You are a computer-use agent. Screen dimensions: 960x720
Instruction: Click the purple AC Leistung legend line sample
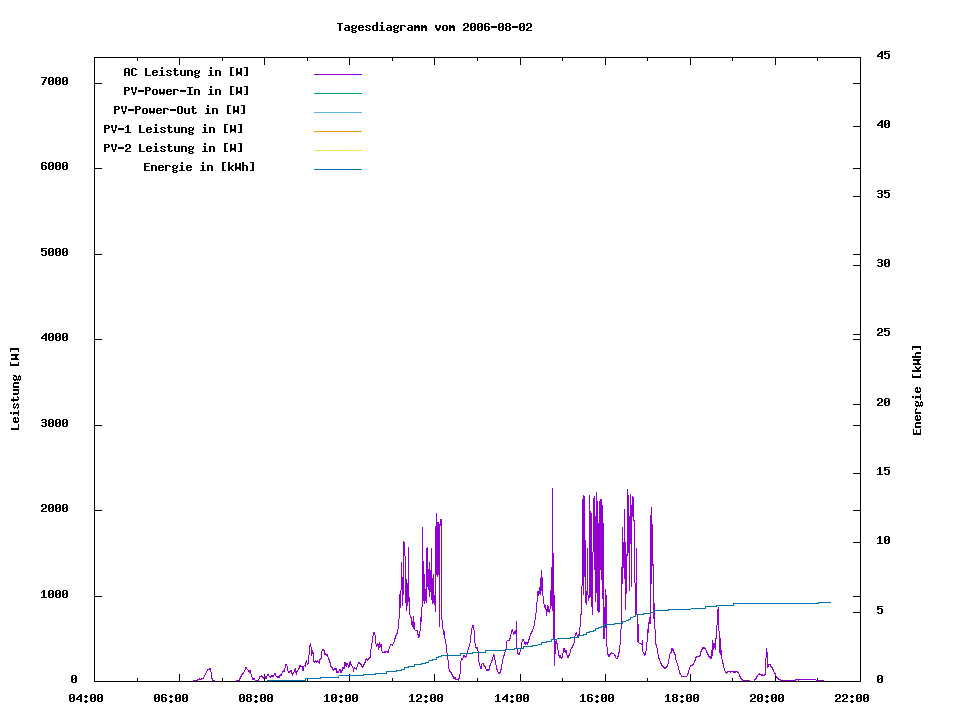coord(337,74)
